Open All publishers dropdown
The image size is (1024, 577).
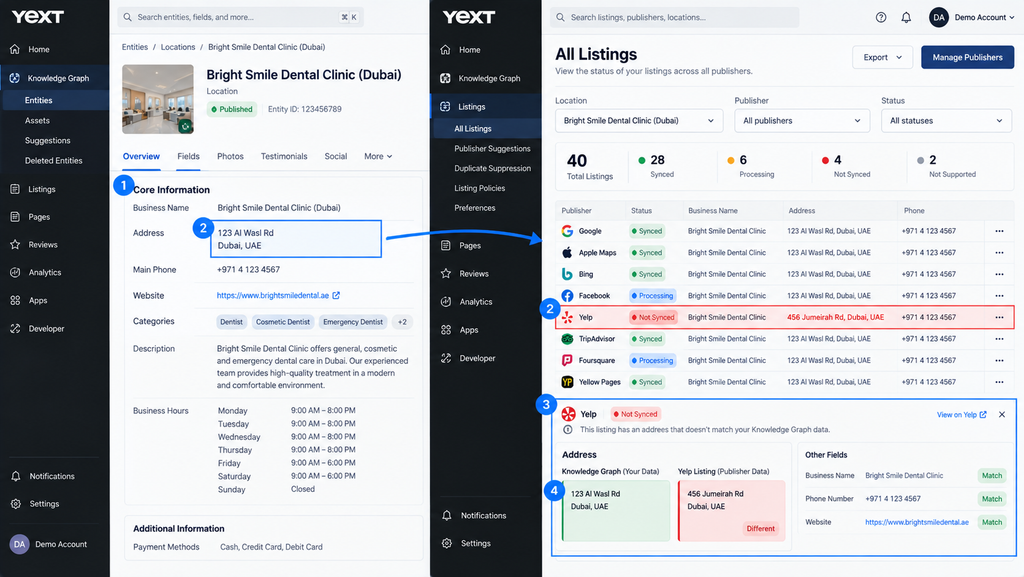[x=802, y=121]
